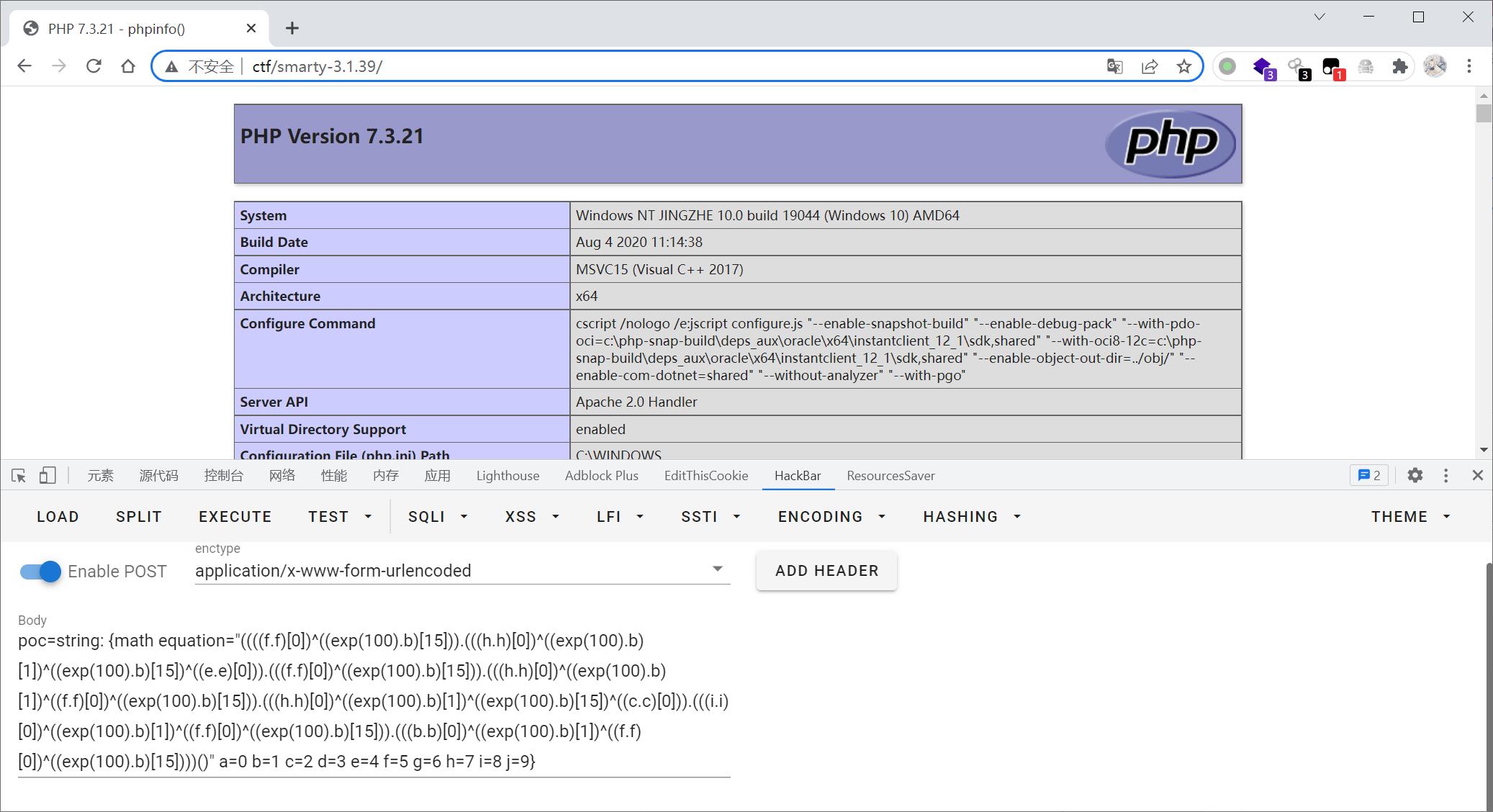Click the DevTools inspect element icon
Viewport: 1493px width, 812px height.
coord(19,476)
